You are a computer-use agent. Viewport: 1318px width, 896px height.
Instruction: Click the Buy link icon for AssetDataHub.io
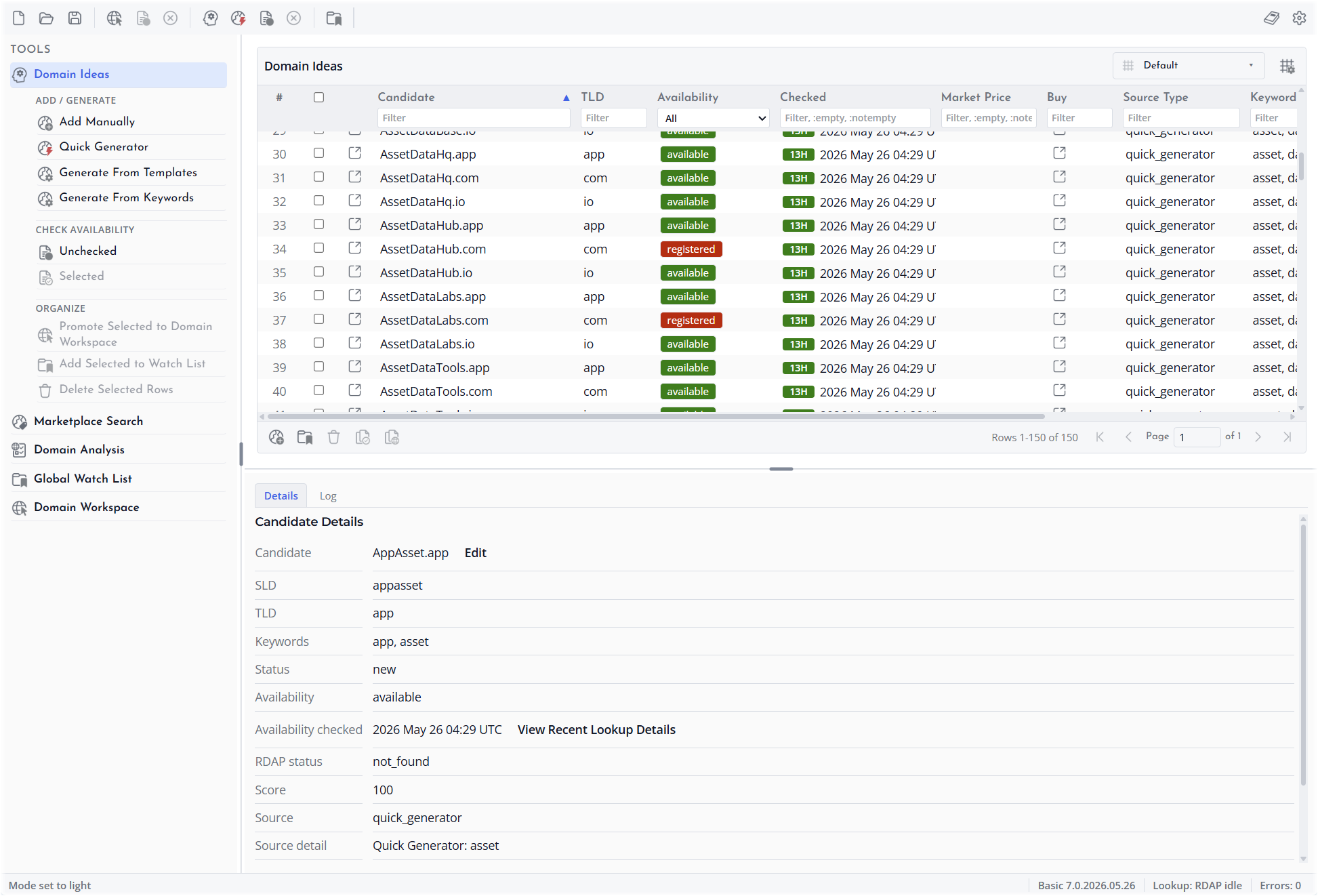pyautogui.click(x=1060, y=272)
